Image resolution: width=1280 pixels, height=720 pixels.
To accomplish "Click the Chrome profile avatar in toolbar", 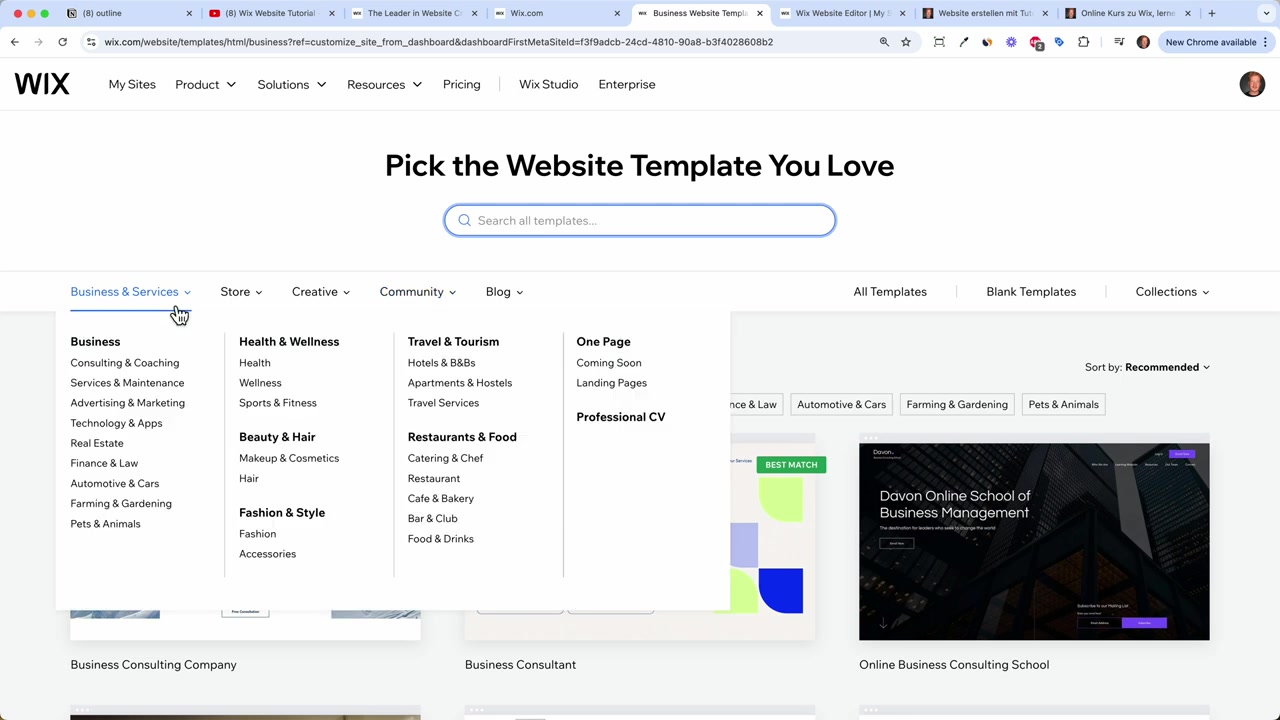I will [x=1143, y=42].
